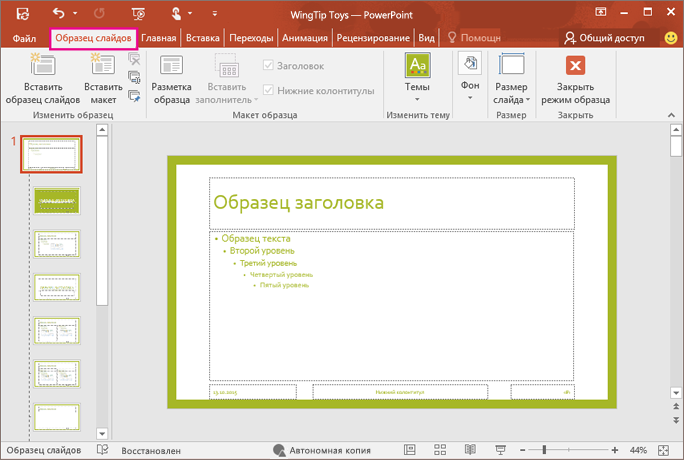The image size is (684, 460).
Task: Customize quick access toolbar dropdown
Action: pos(215,14)
